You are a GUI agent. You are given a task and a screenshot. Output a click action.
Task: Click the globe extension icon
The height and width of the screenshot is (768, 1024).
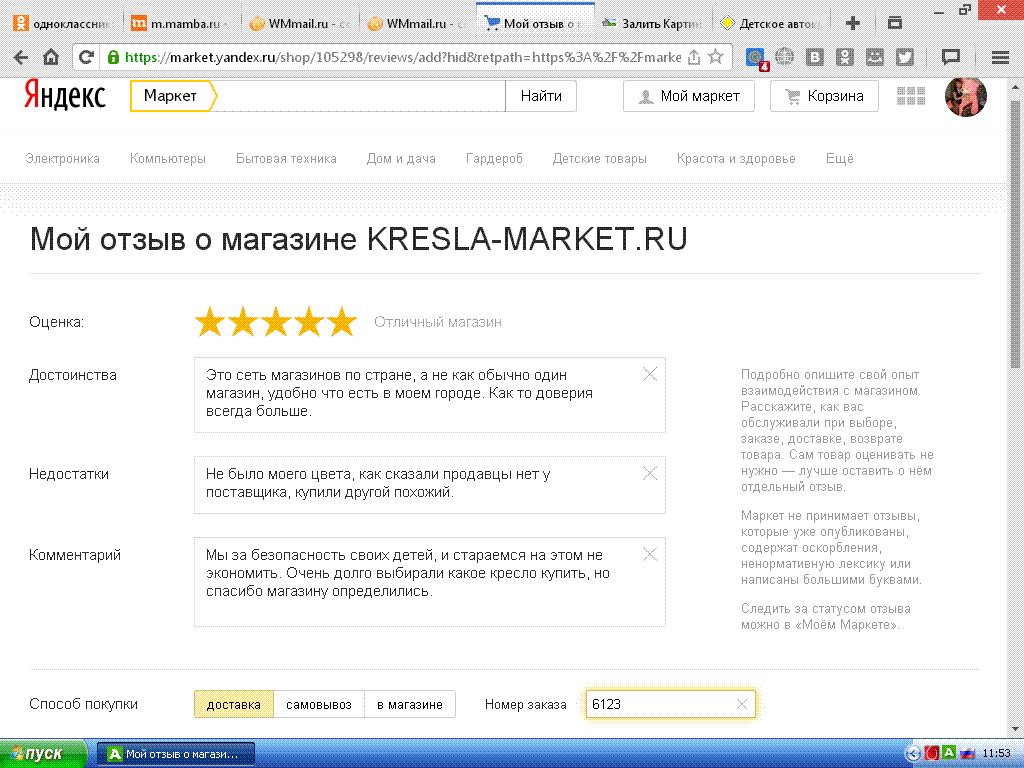pyautogui.click(x=784, y=57)
